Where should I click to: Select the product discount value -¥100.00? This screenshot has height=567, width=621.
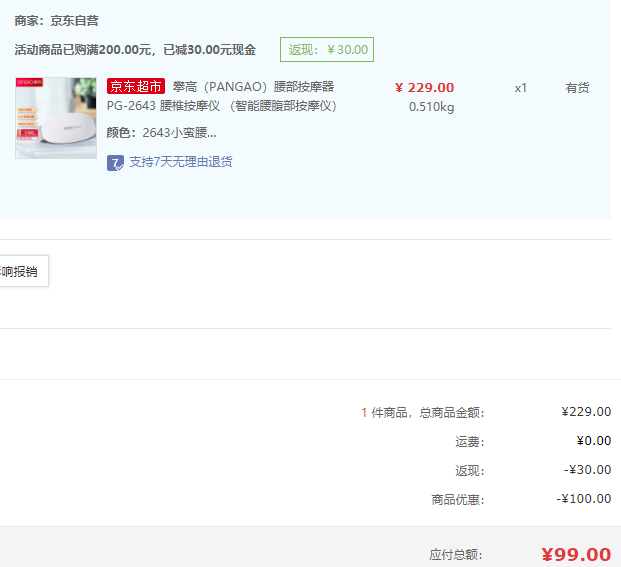click(584, 499)
